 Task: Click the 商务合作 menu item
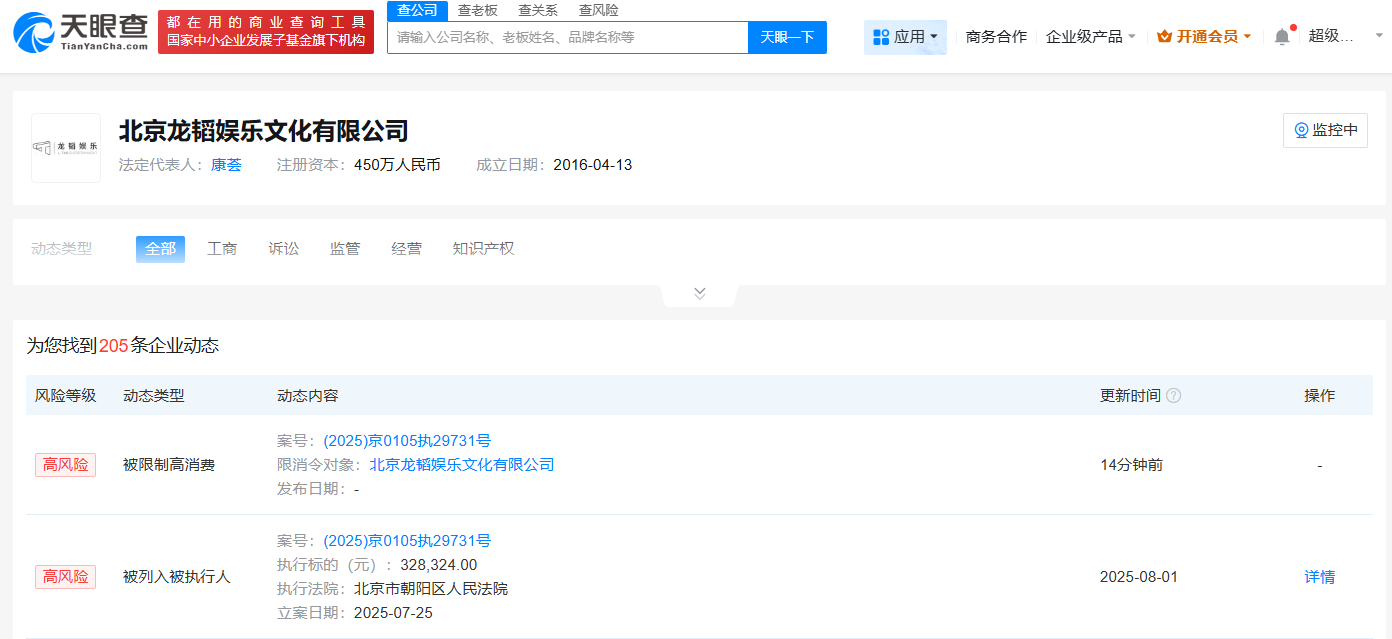(996, 37)
